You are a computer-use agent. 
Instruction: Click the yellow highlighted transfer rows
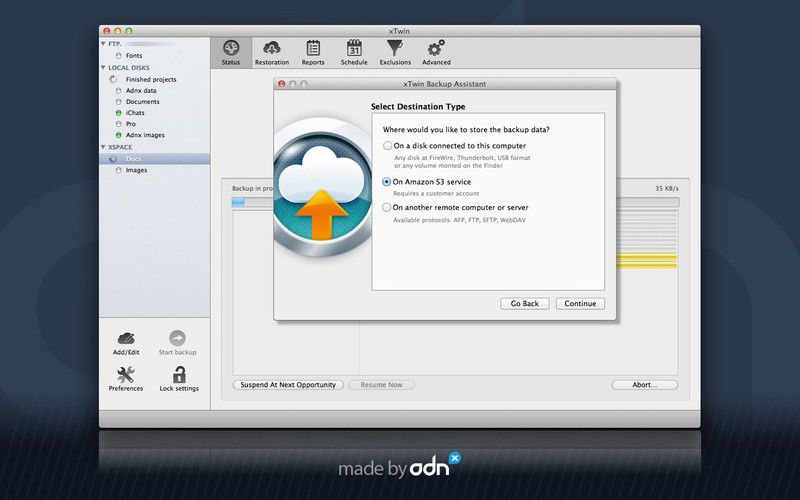(x=646, y=260)
